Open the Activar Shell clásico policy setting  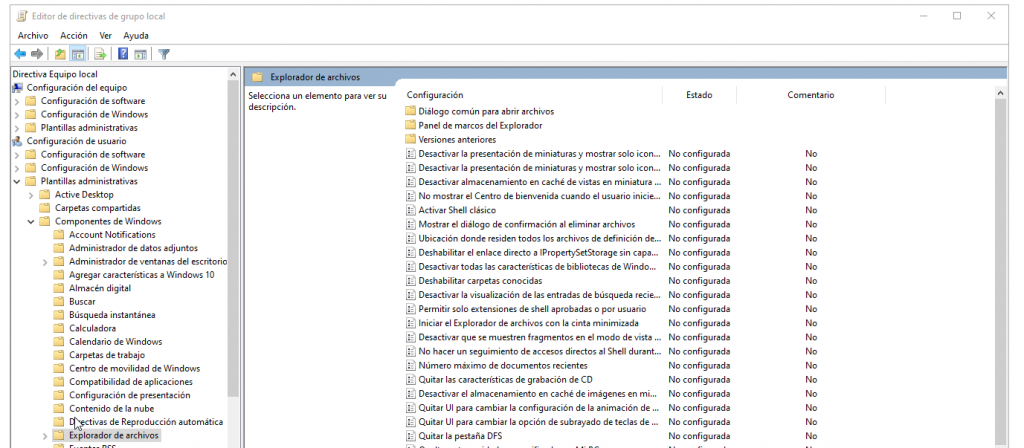click(x=457, y=210)
